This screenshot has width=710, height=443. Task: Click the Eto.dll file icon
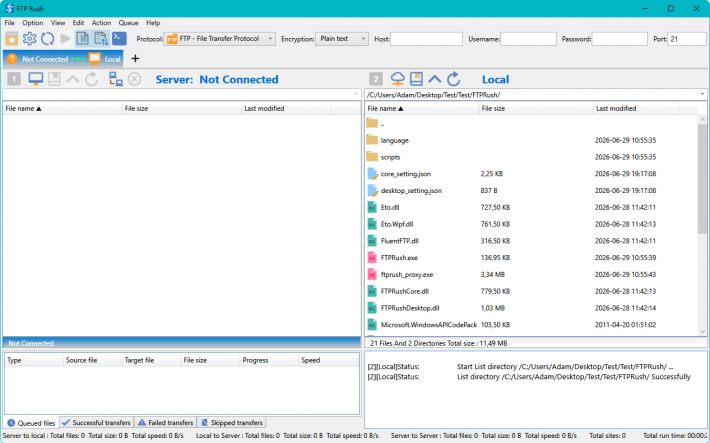pos(372,207)
